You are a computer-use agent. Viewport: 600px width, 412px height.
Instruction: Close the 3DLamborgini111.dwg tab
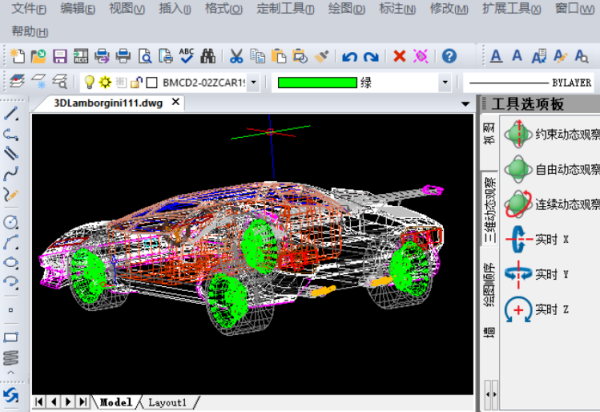[175, 102]
